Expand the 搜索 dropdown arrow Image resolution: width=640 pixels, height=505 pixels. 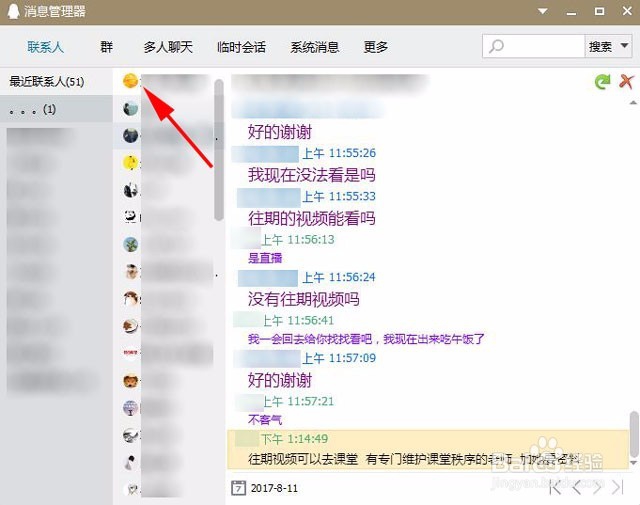pyautogui.click(x=624, y=46)
